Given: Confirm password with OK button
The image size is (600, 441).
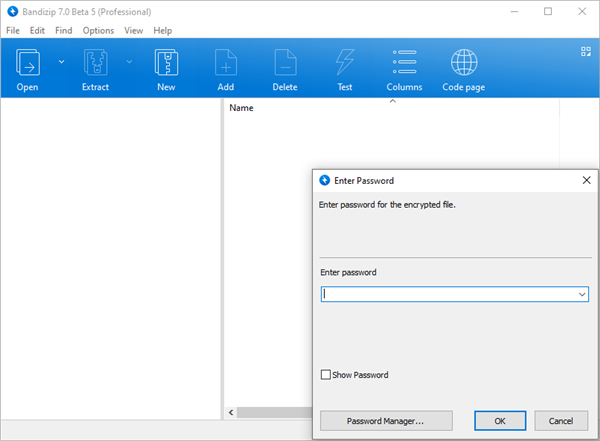Looking at the screenshot, I should coord(500,421).
